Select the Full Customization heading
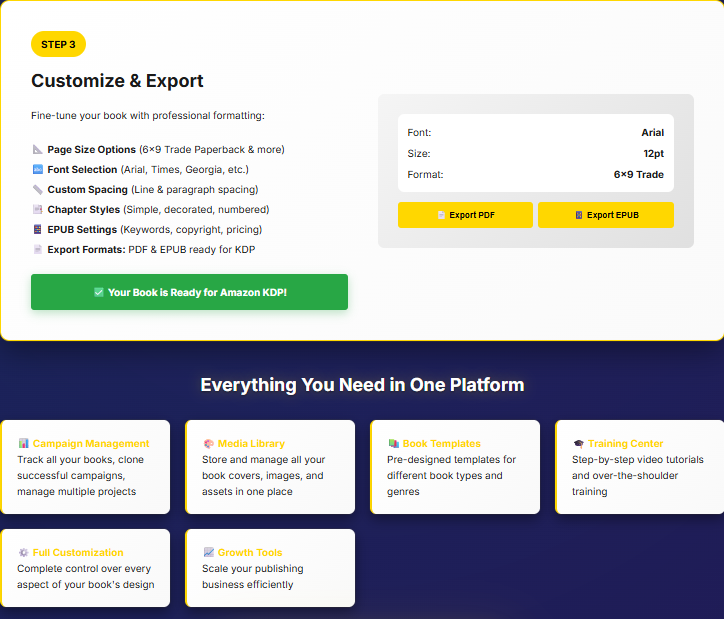 [x=78, y=553]
